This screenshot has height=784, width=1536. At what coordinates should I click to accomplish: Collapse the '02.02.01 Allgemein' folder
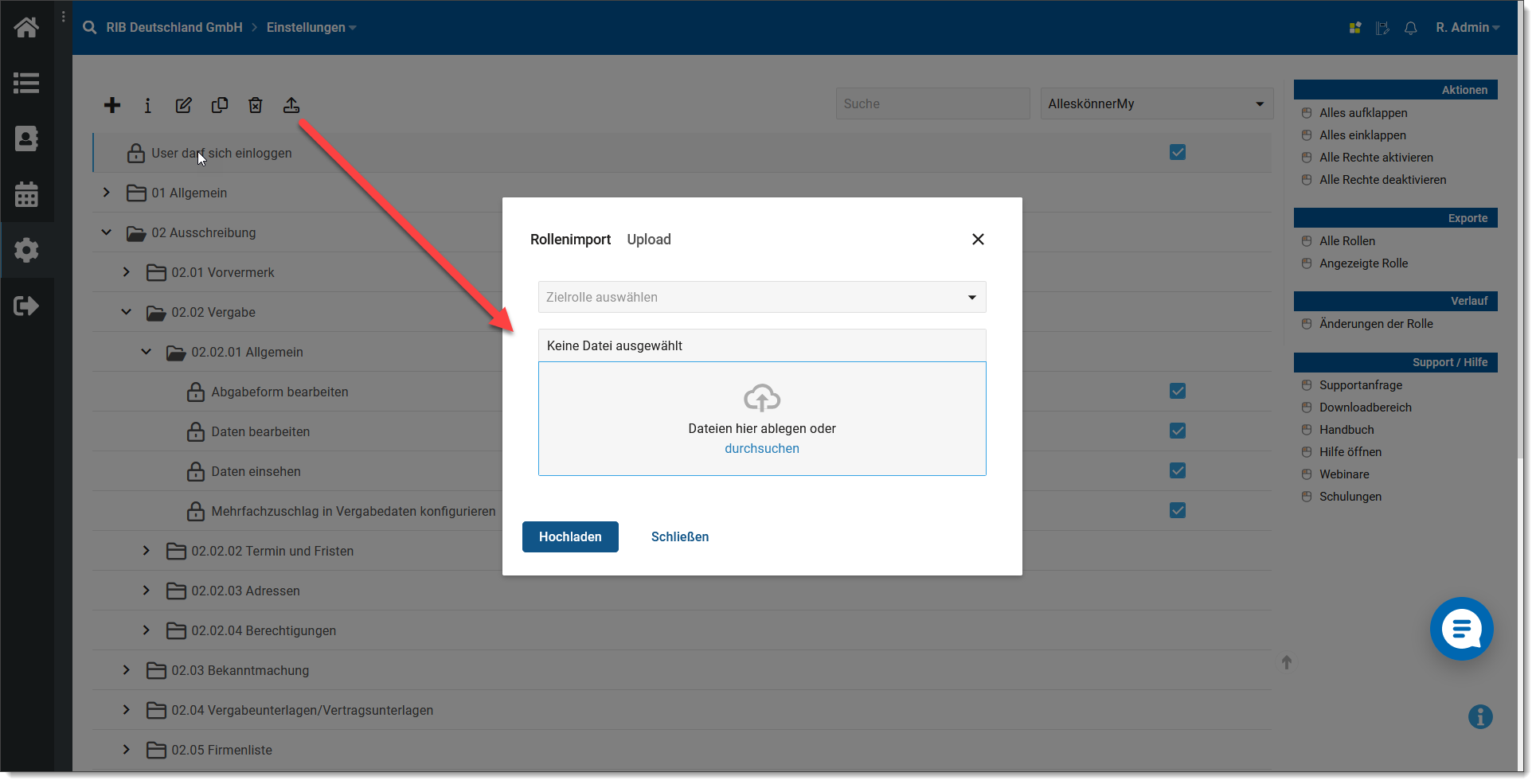(147, 352)
